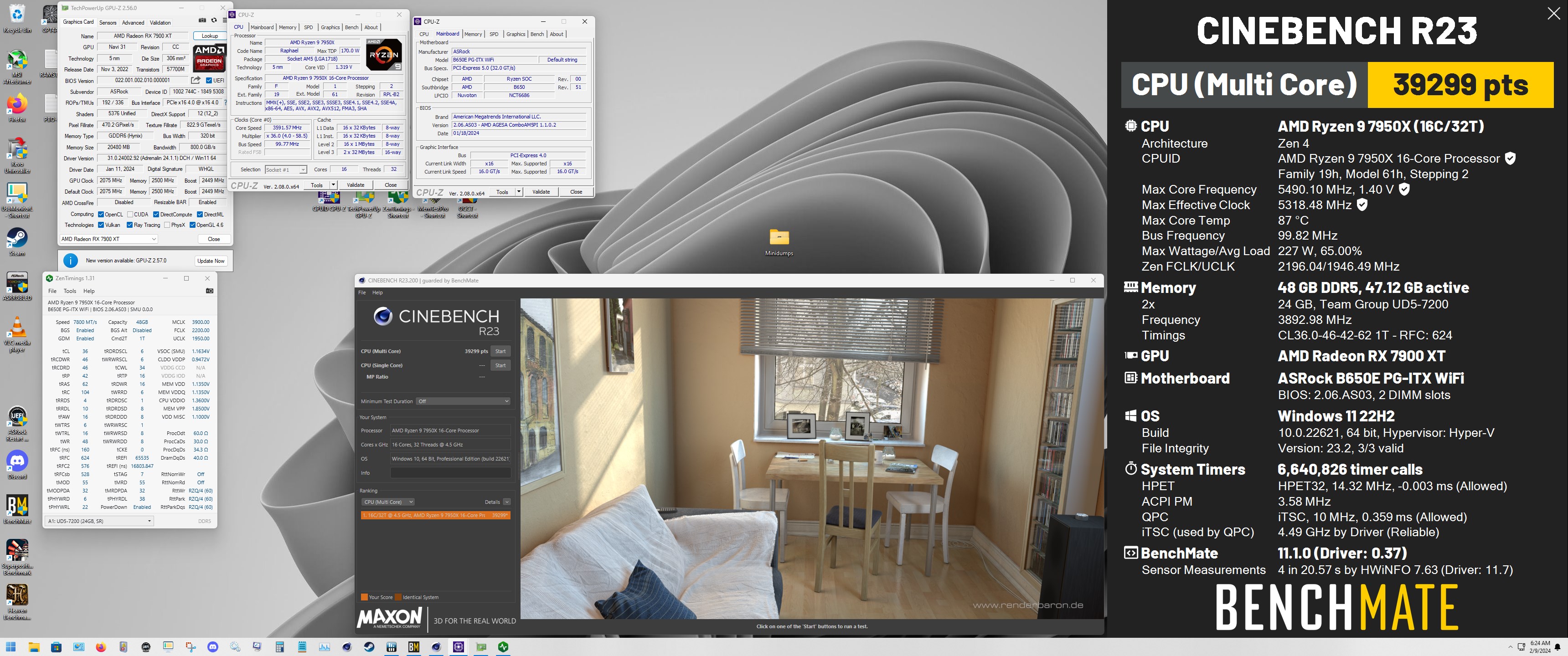1568x656 pixels.
Task: Open the Socket #1 selection dropdown in CPU-Z
Action: 285,170
